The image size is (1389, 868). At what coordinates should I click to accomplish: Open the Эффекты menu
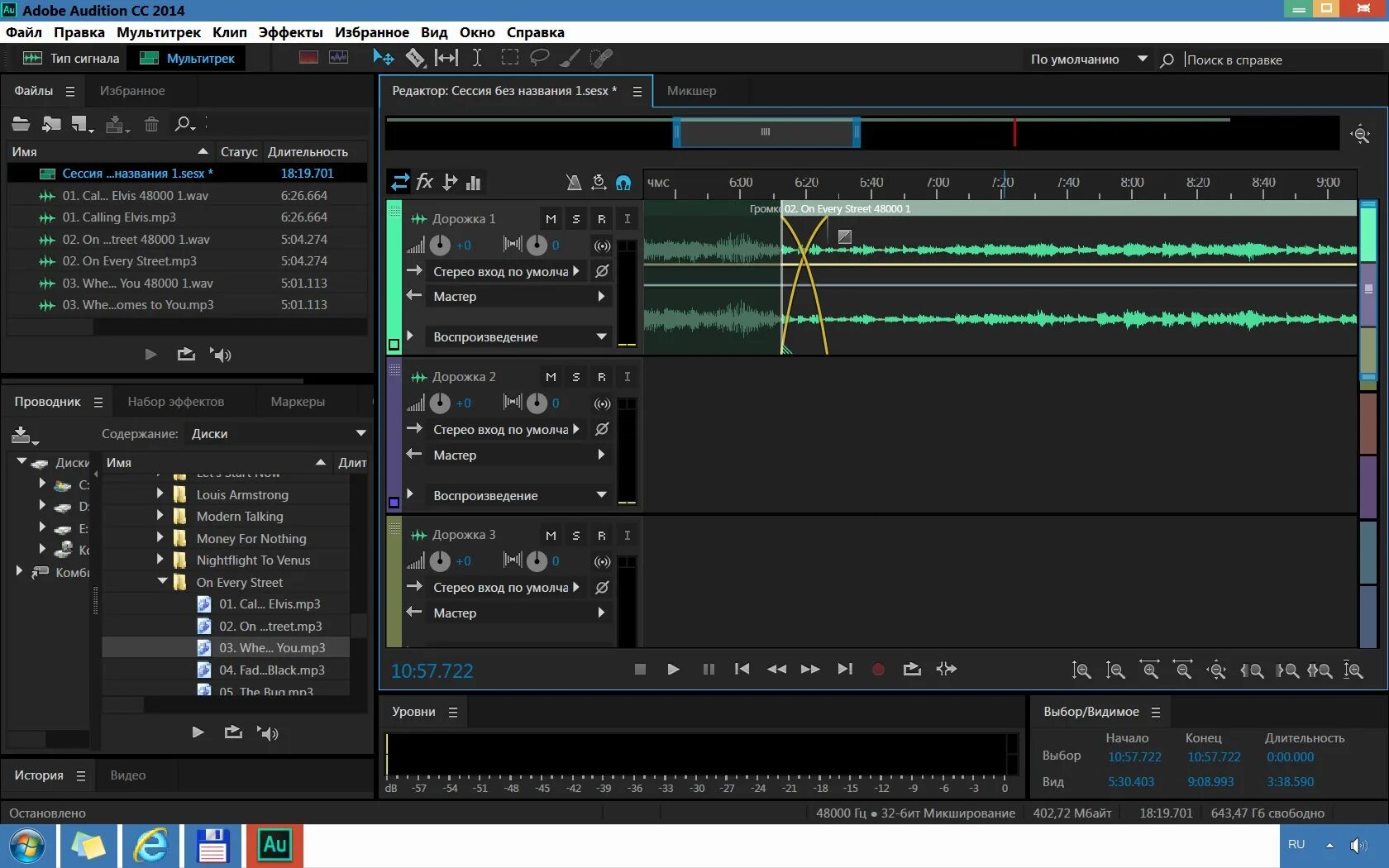click(289, 32)
